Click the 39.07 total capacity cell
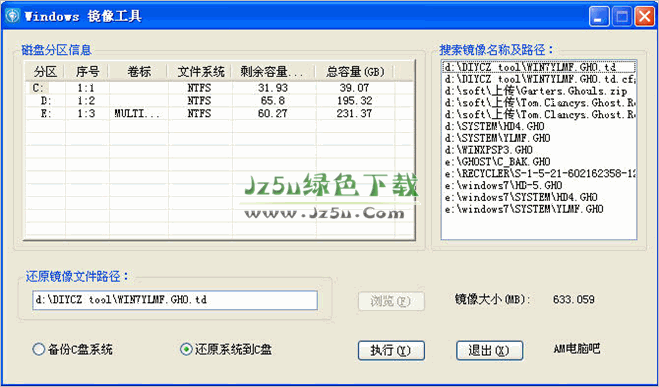 (354, 88)
